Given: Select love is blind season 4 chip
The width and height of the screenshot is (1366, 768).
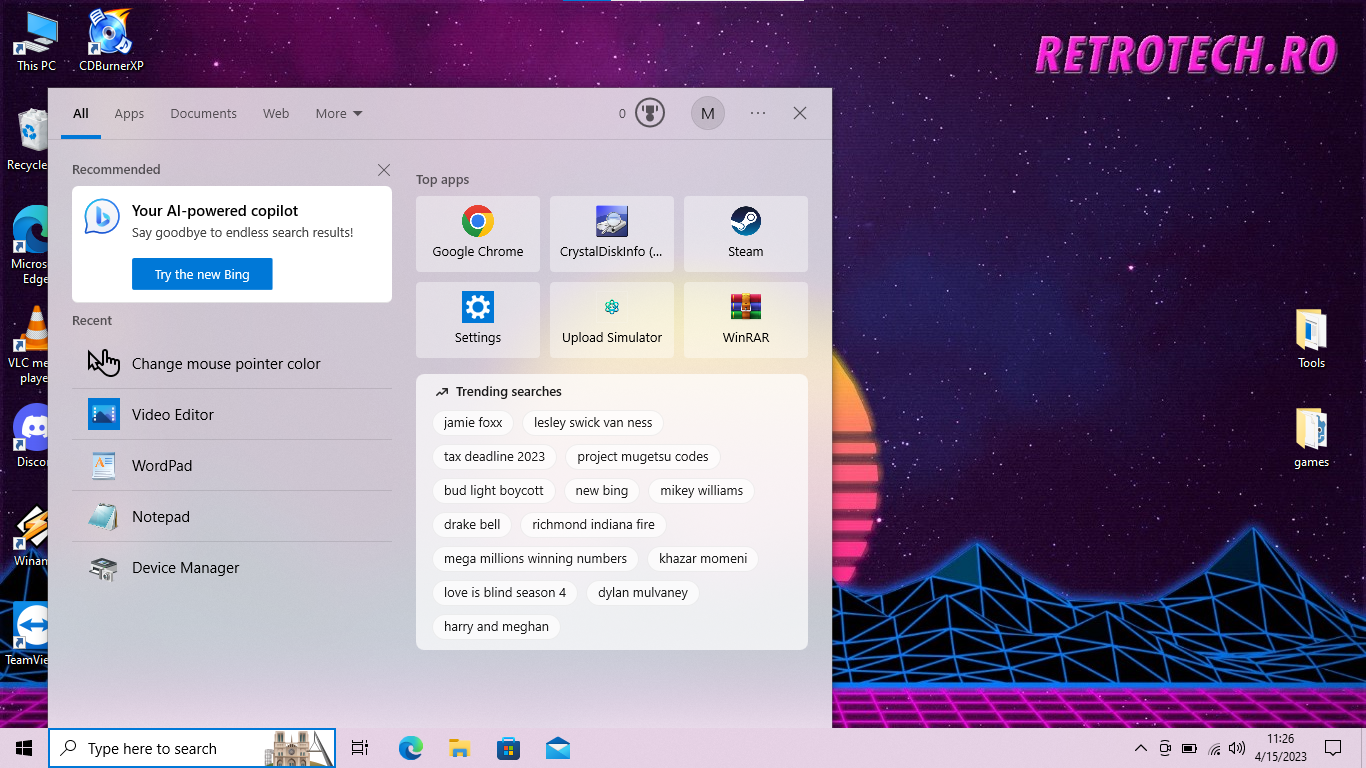Looking at the screenshot, I should pyautogui.click(x=505, y=593).
